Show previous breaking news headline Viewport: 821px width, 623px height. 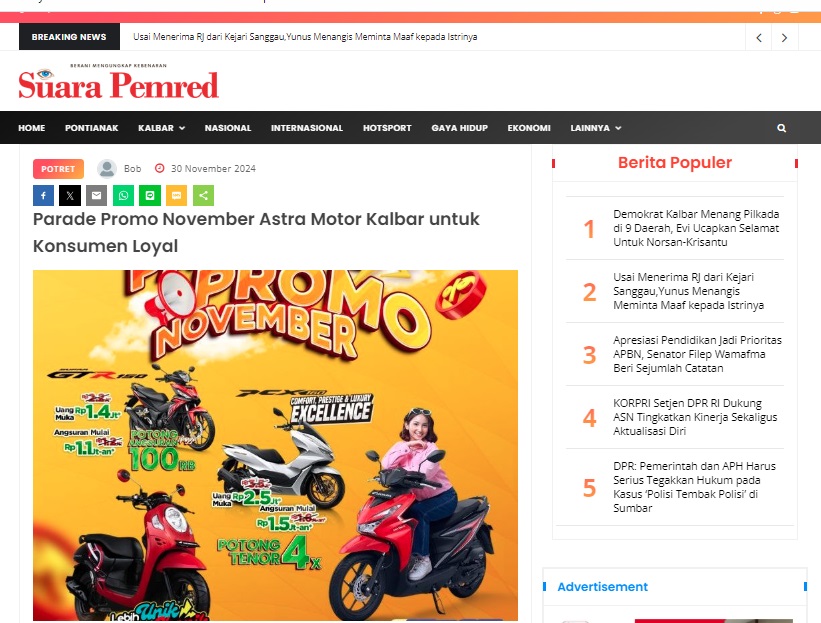pos(759,38)
